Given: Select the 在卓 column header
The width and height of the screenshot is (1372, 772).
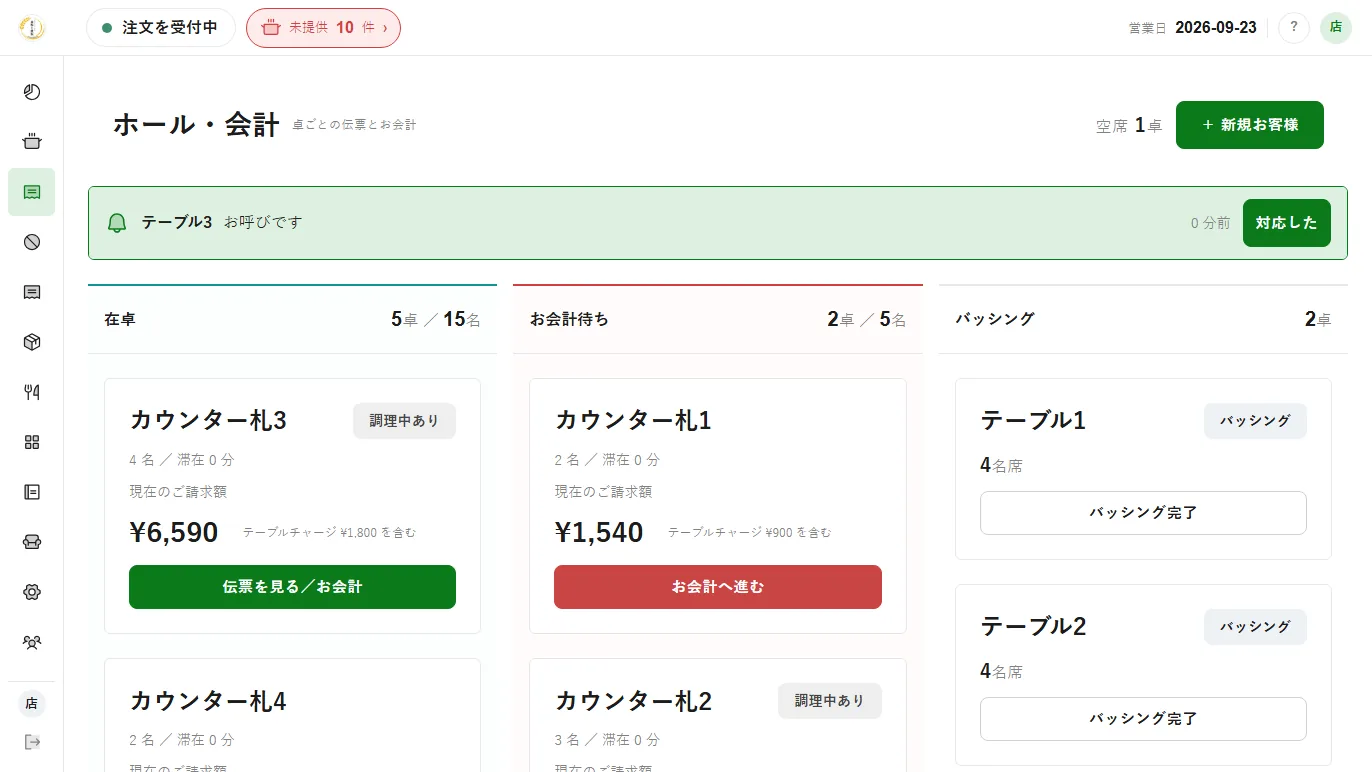Looking at the screenshot, I should 292,320.
